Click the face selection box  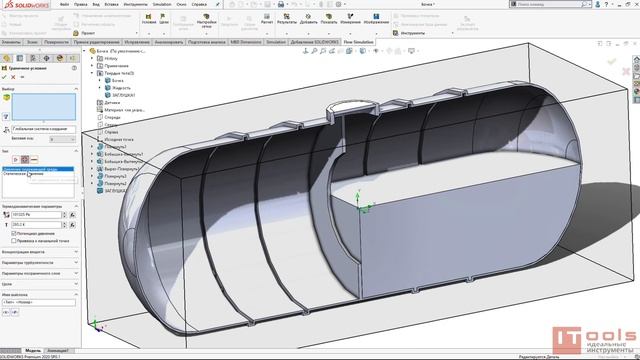coord(44,107)
